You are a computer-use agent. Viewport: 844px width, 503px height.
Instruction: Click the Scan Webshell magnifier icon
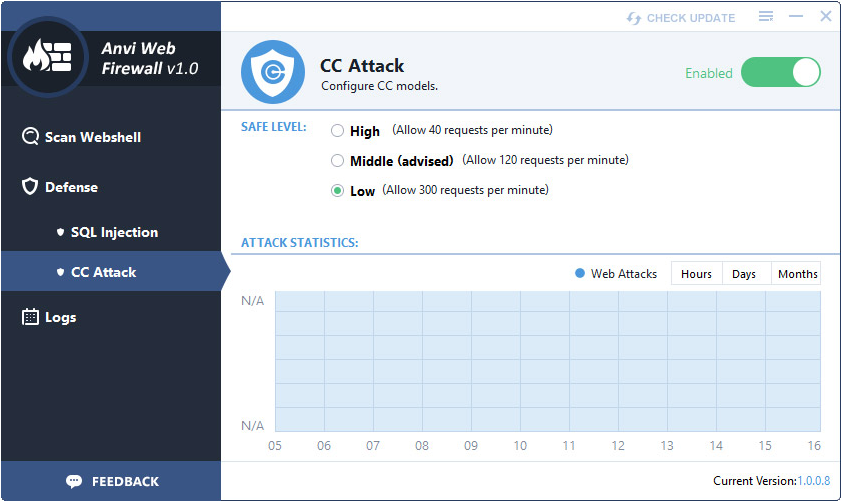[x=30, y=137]
